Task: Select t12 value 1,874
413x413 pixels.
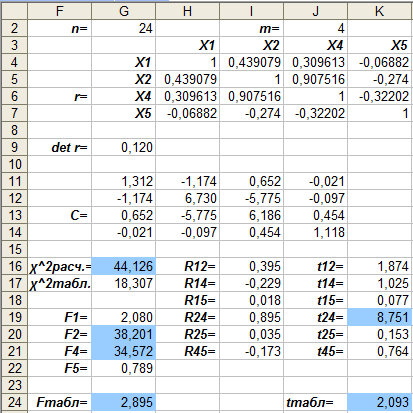Action: point(379,266)
